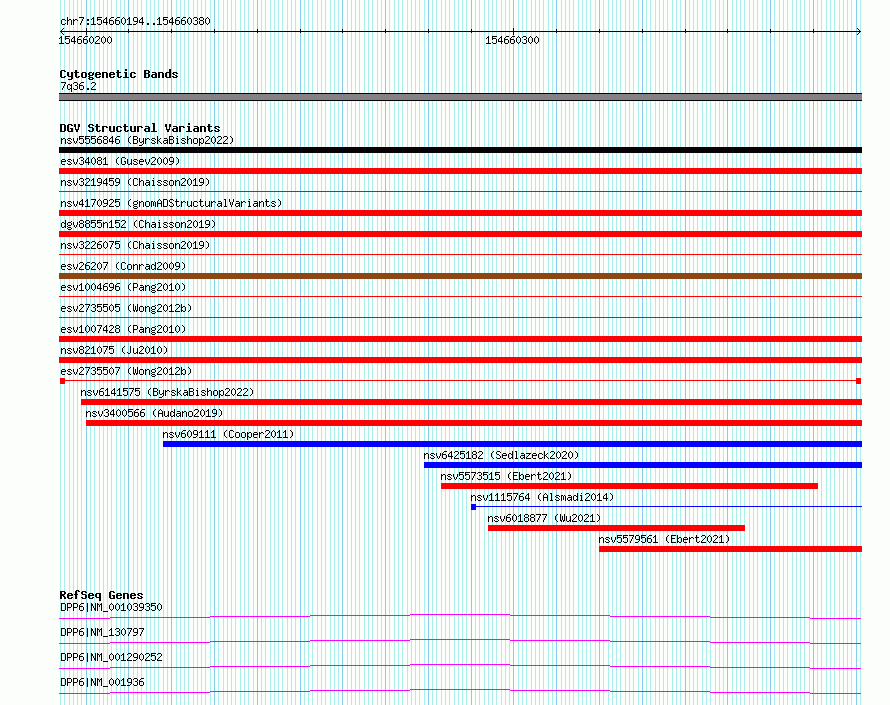Select the 7q36.2 band label
Image resolution: width=890 pixels, height=705 pixels.
78,86
